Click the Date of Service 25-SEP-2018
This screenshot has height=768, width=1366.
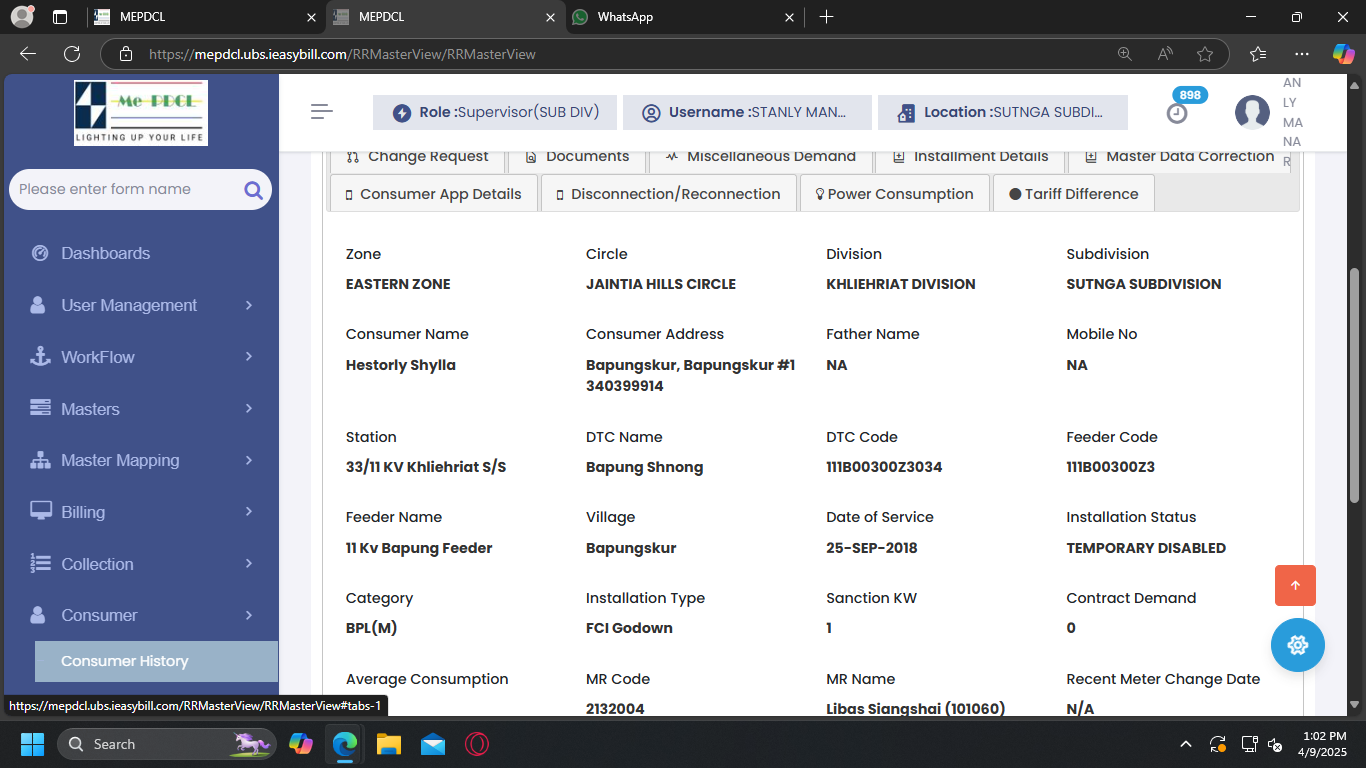[872, 548]
